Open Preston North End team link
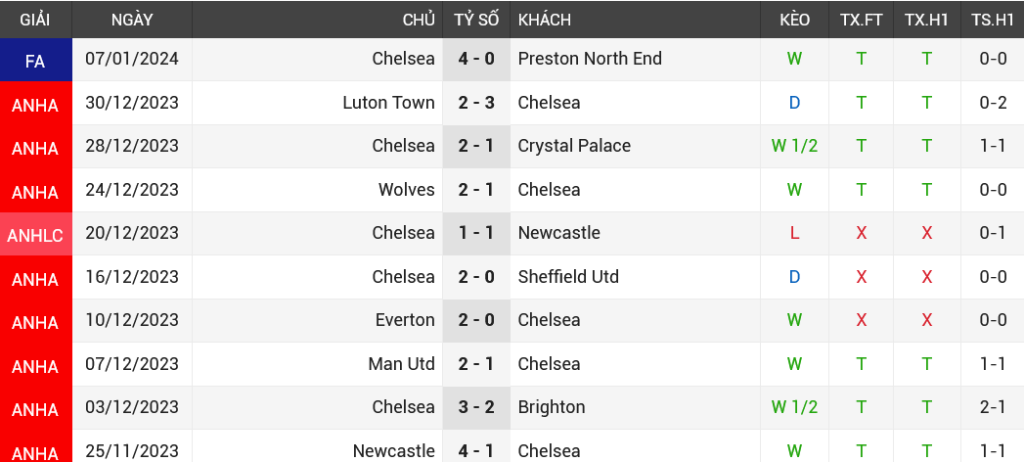Viewport: 1024px width, 462px height. click(x=589, y=59)
